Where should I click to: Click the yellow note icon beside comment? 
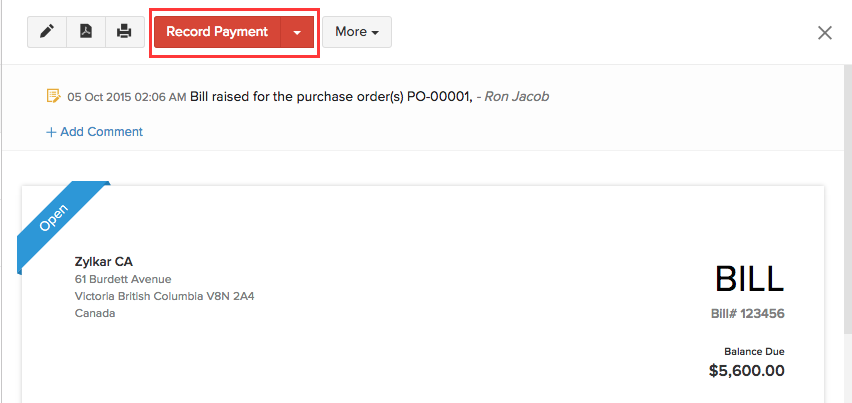click(53, 96)
